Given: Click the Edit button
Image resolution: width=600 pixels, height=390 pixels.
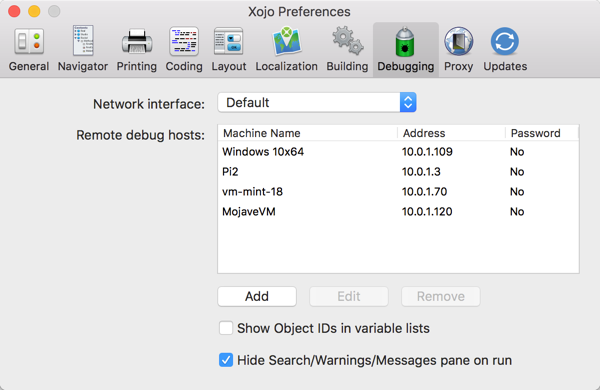Looking at the screenshot, I should point(349,296).
